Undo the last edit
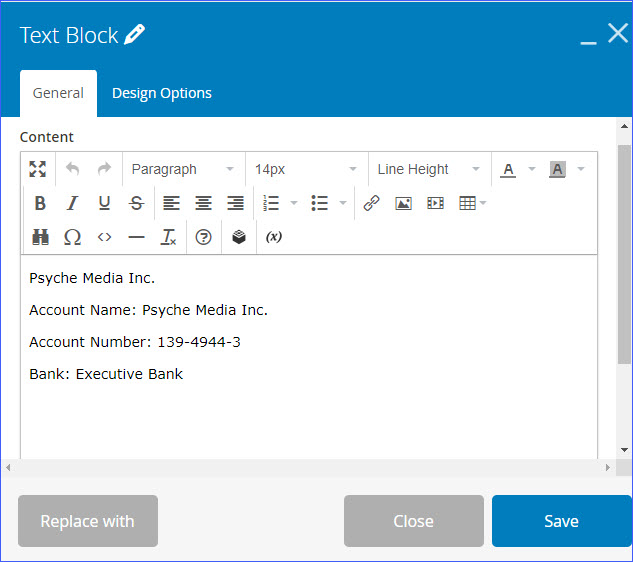This screenshot has width=633, height=562. (x=73, y=169)
